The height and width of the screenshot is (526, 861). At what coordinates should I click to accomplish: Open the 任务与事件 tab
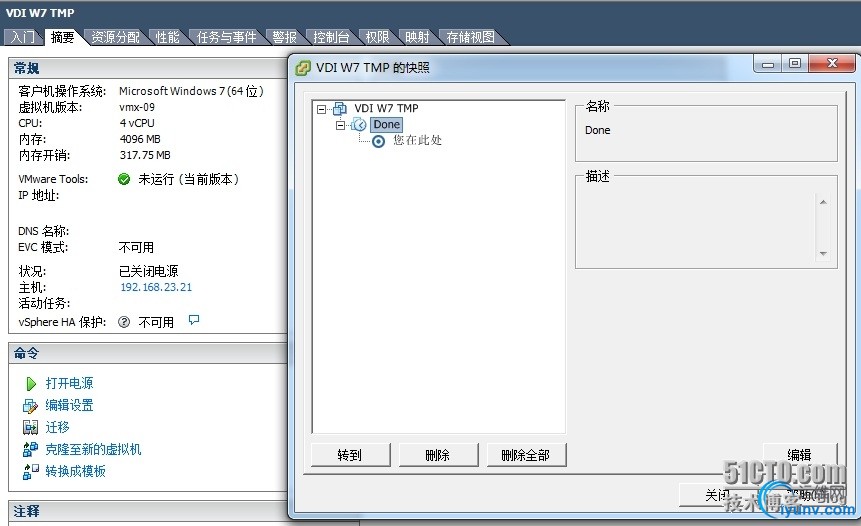click(226, 37)
